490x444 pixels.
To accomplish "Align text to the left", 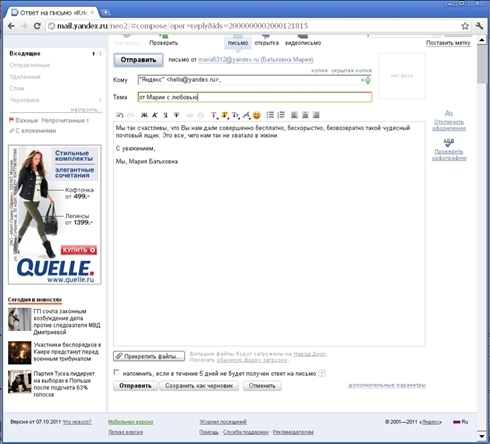I will pyautogui.click(x=294, y=115).
